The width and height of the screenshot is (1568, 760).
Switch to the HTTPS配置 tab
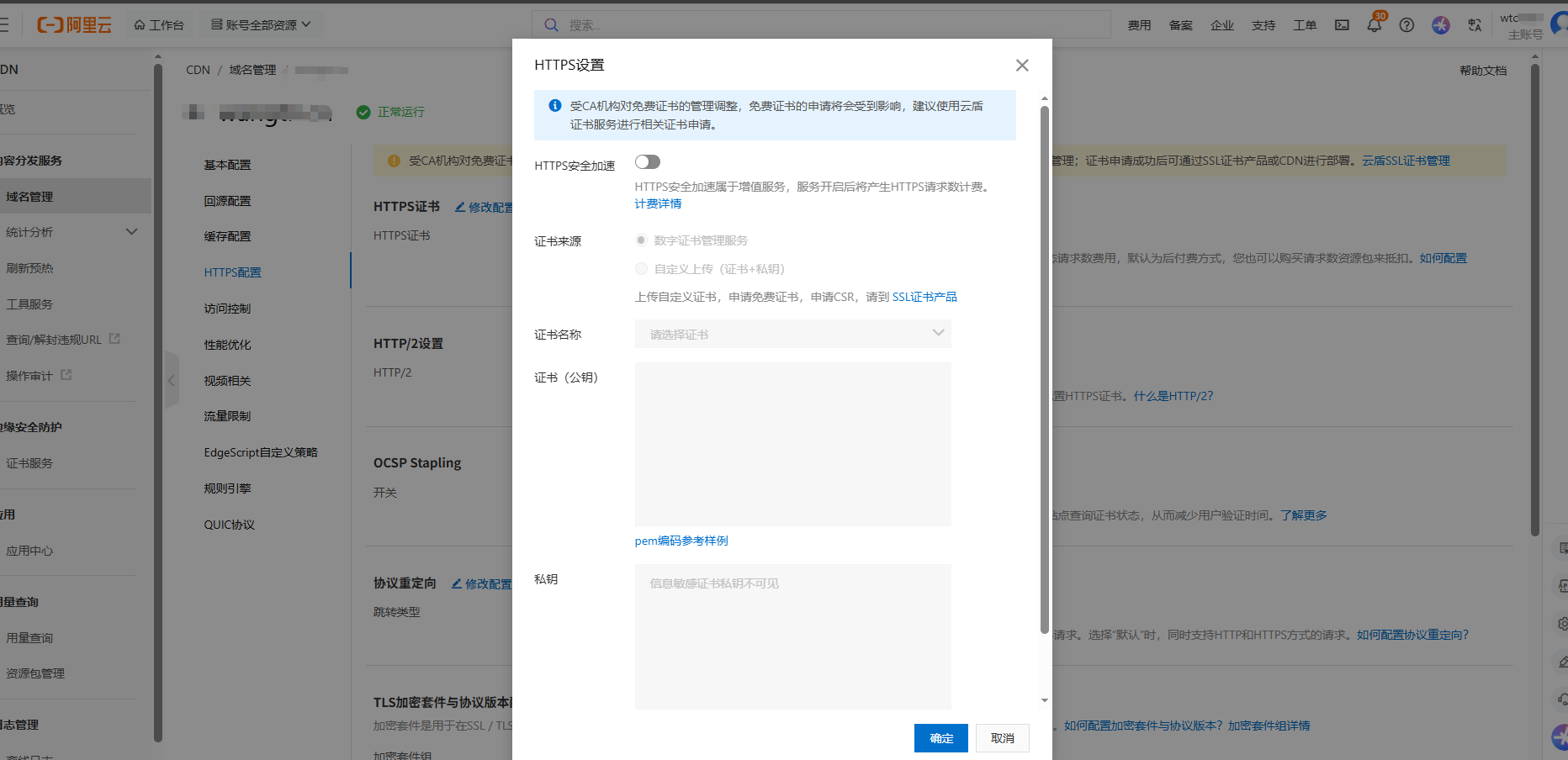coord(233,272)
